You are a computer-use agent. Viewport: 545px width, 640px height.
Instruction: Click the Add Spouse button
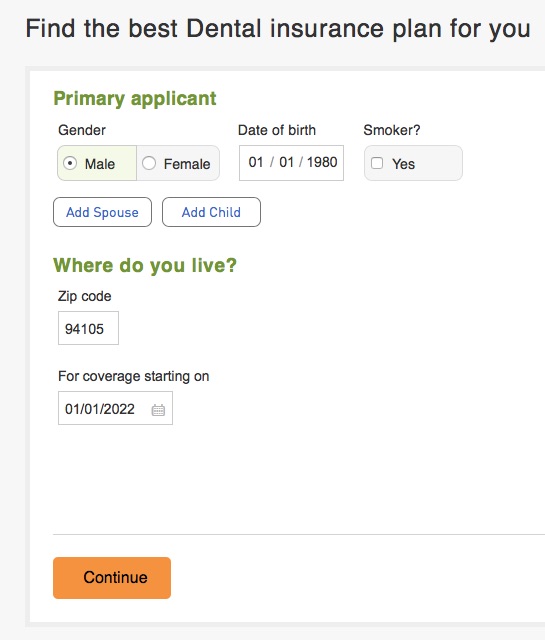pyautogui.click(x=102, y=212)
